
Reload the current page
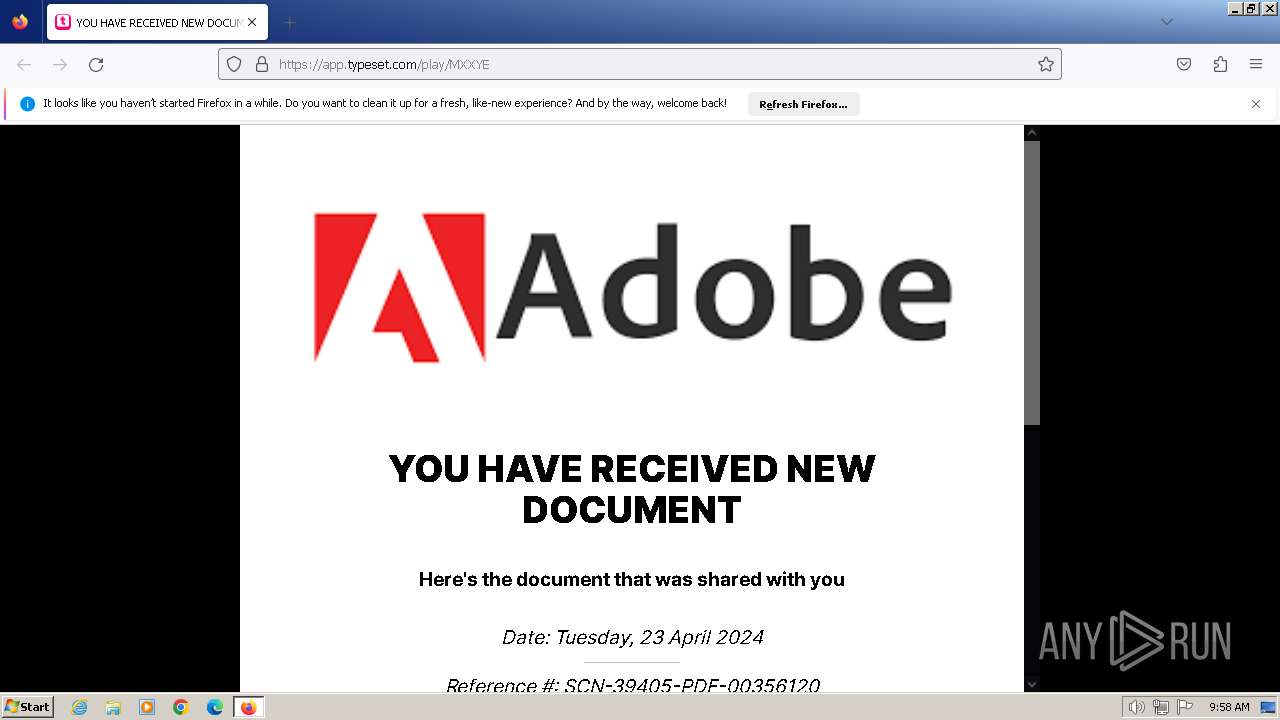pos(96,64)
